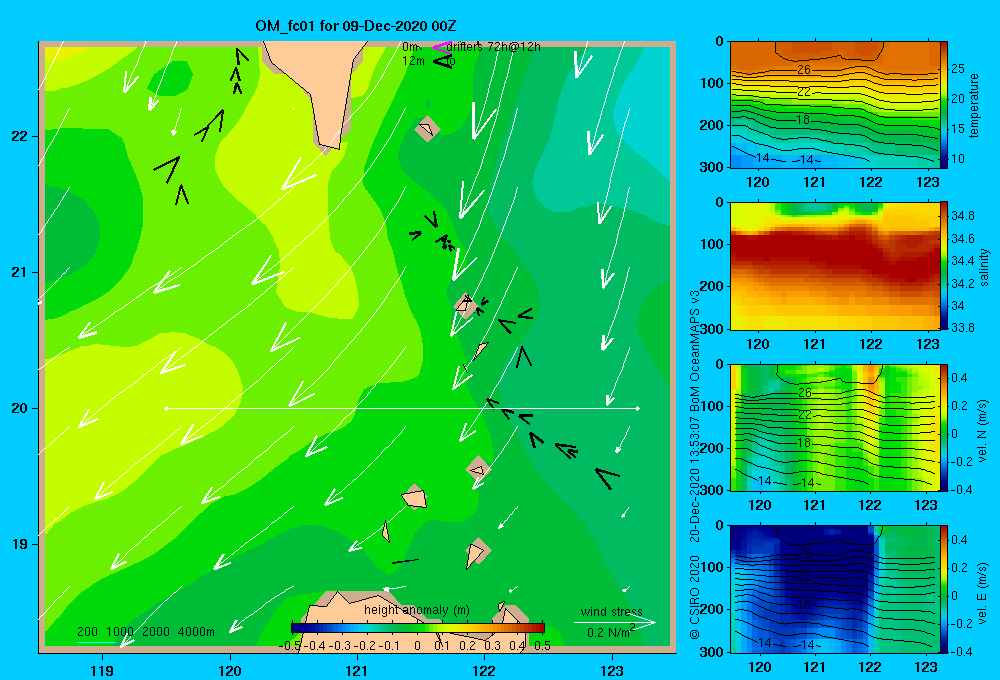Click the 'drifters 72h@12h' legend text
Image resolution: width=1000 pixels, height=680 pixels.
click(x=494, y=47)
